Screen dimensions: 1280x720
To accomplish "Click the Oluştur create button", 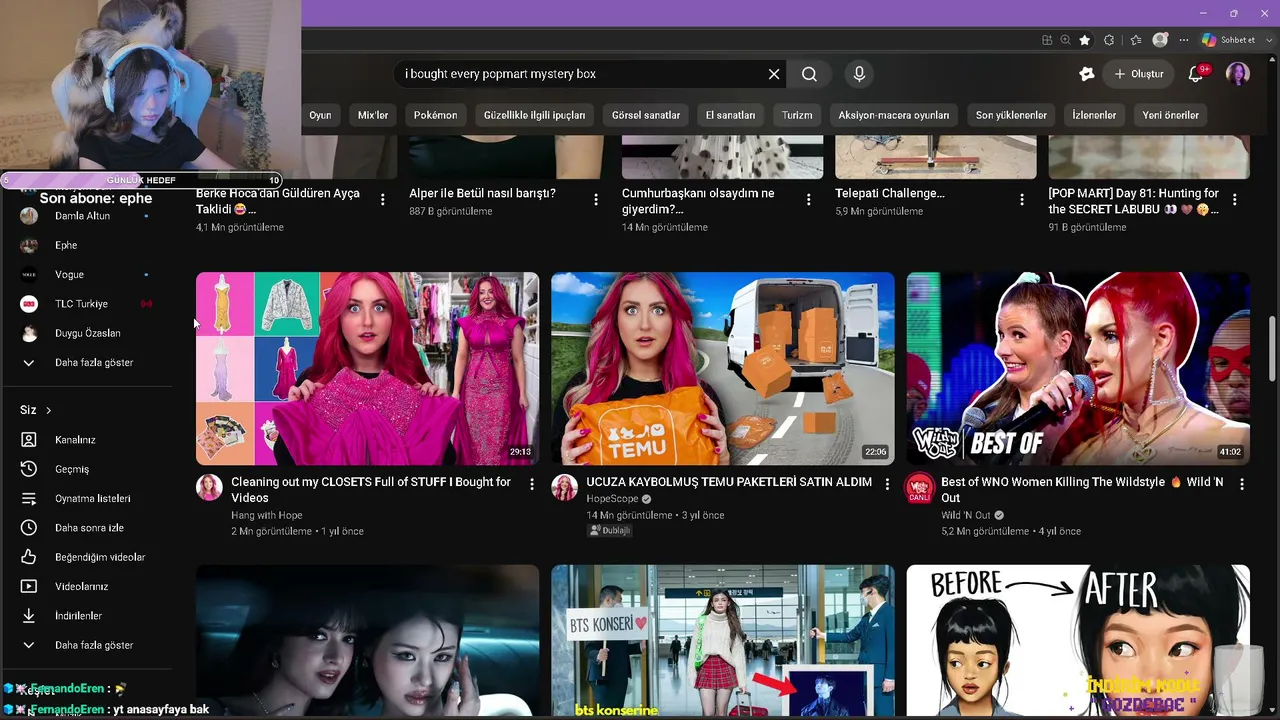I will pos(1139,74).
